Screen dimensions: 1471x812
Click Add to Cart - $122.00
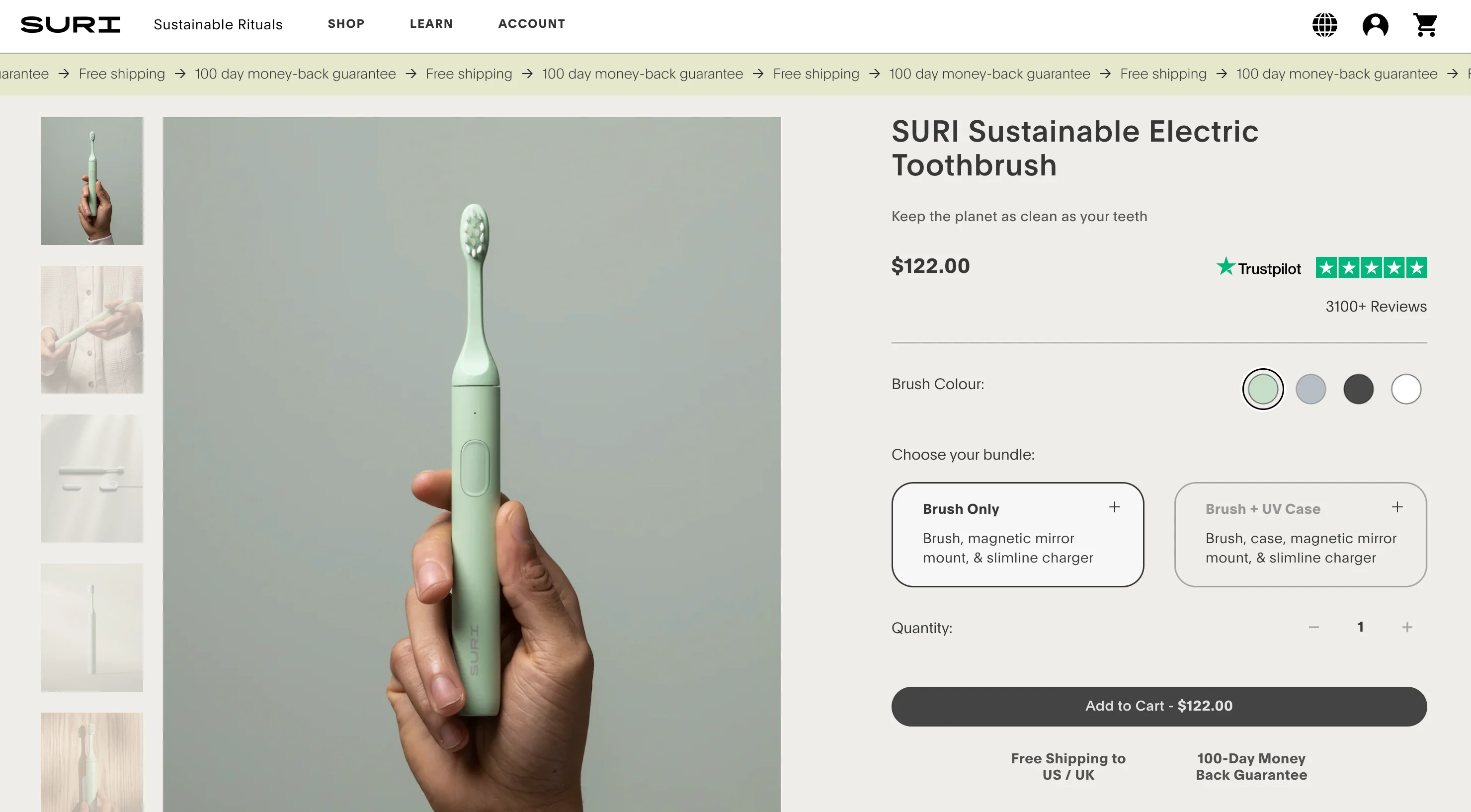point(1158,706)
